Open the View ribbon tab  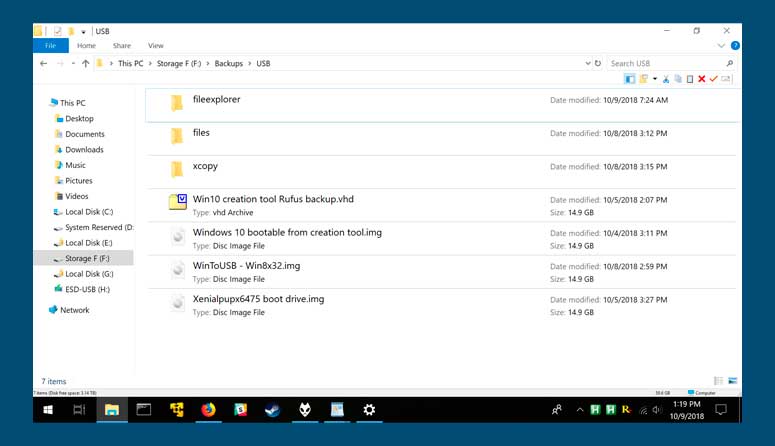[156, 45]
